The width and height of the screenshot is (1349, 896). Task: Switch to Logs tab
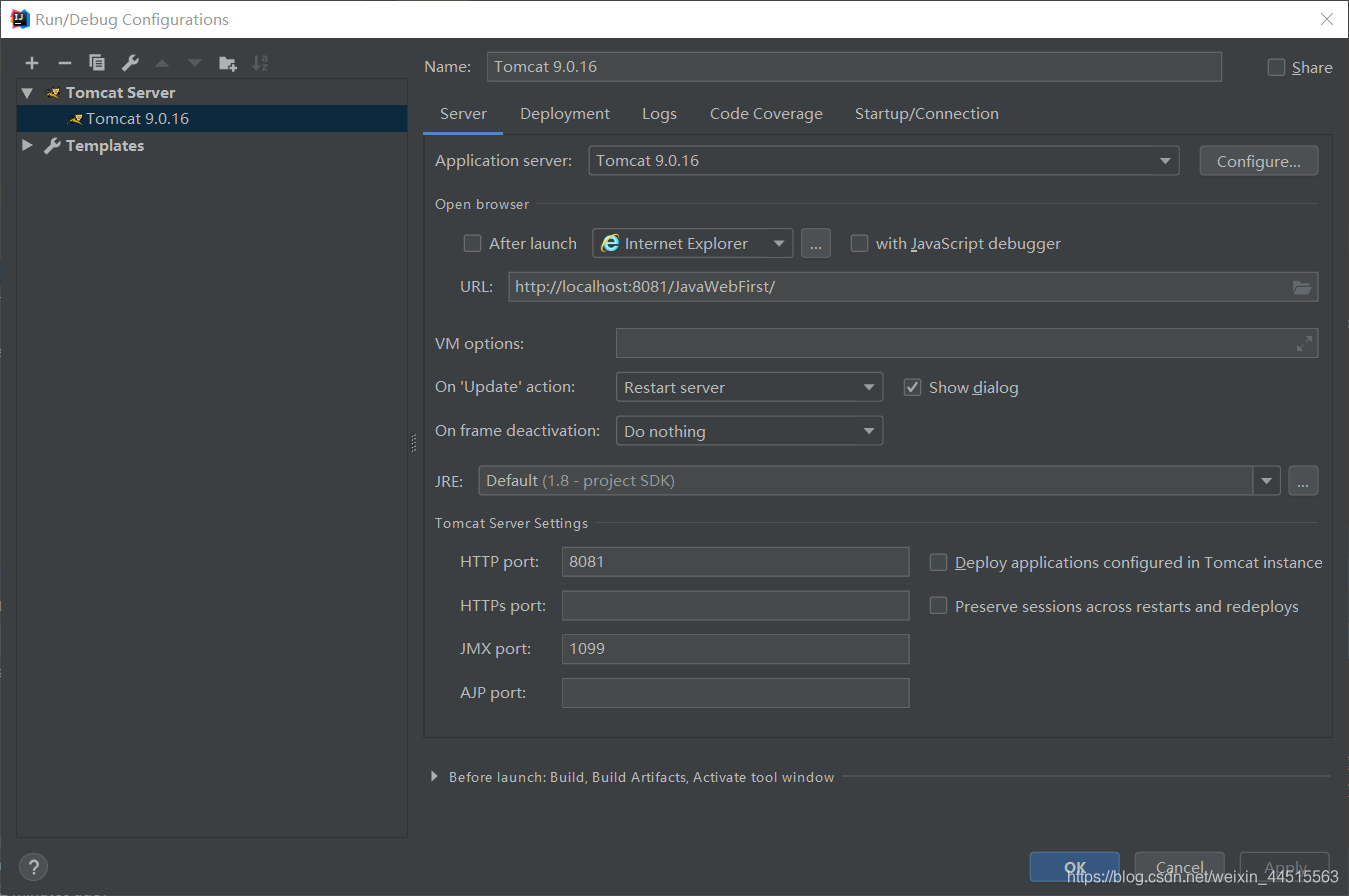click(x=659, y=114)
